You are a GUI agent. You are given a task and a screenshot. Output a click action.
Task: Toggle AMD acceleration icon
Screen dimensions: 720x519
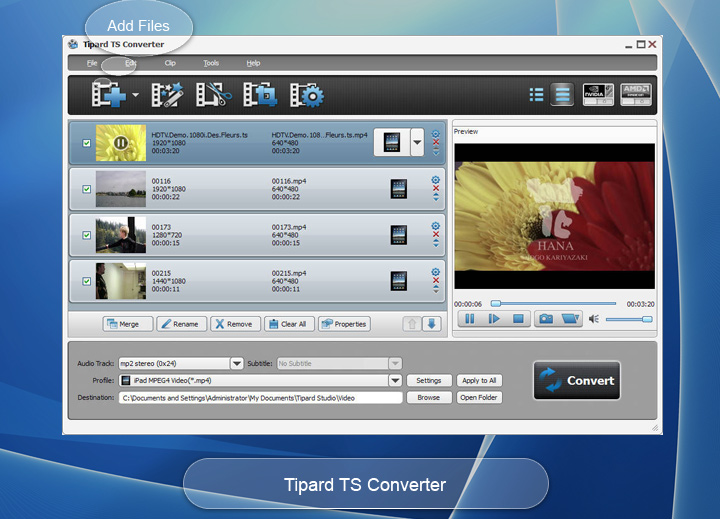(636, 95)
